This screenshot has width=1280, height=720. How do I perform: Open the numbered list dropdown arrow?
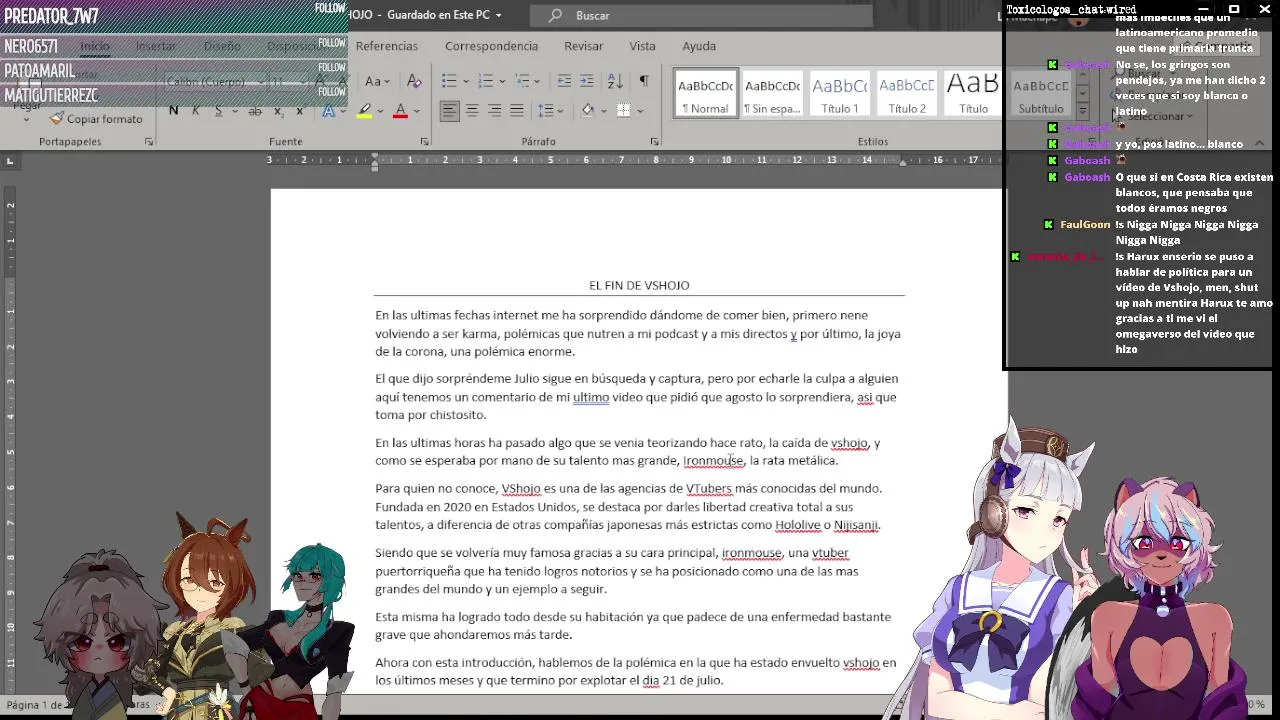pos(500,82)
